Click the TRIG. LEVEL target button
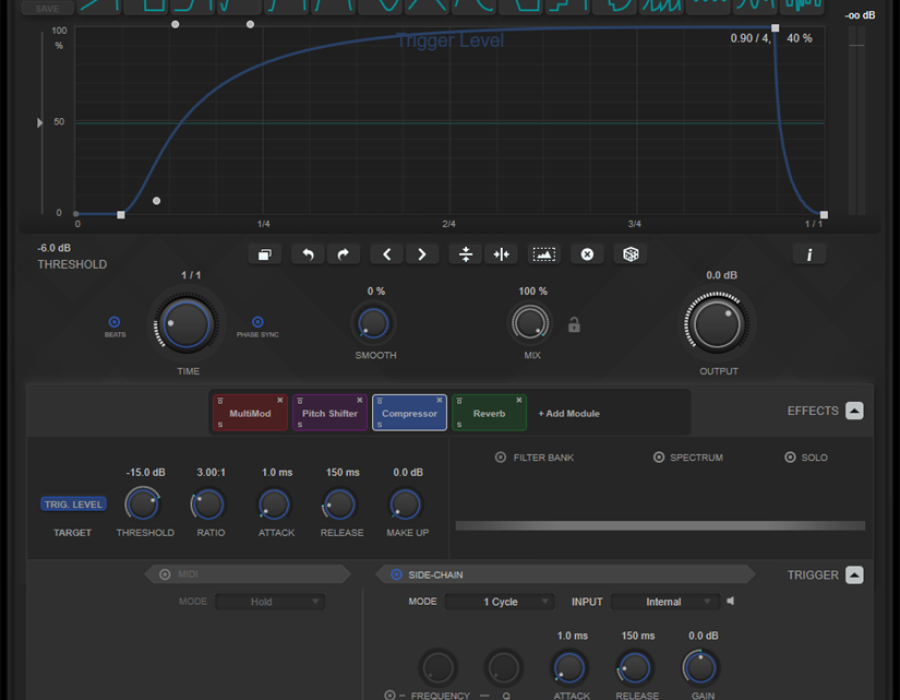This screenshot has width=900, height=700. pos(73,504)
